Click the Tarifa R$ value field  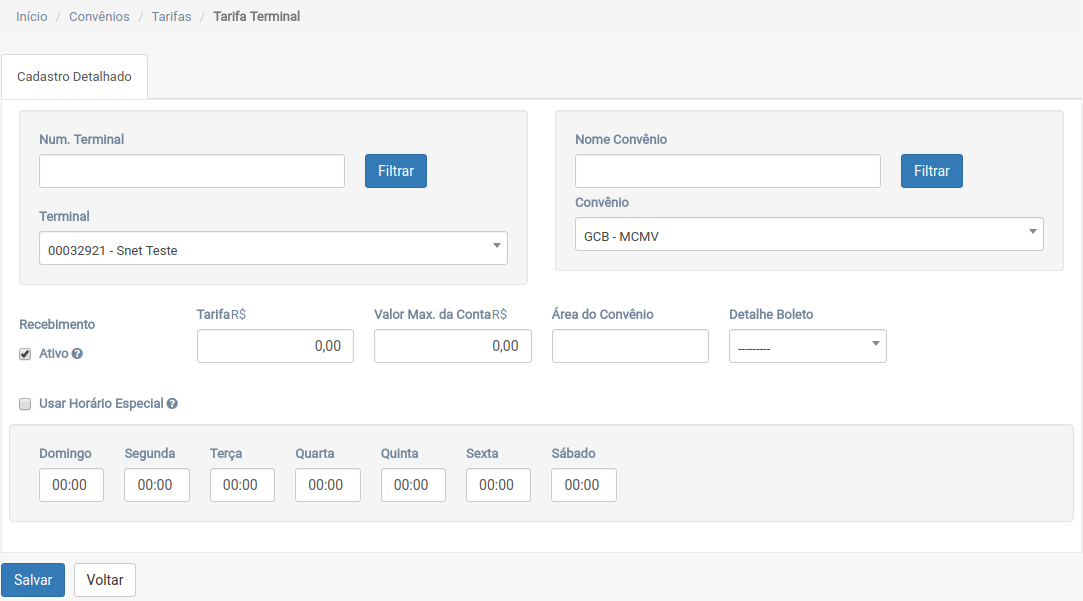[275, 346]
